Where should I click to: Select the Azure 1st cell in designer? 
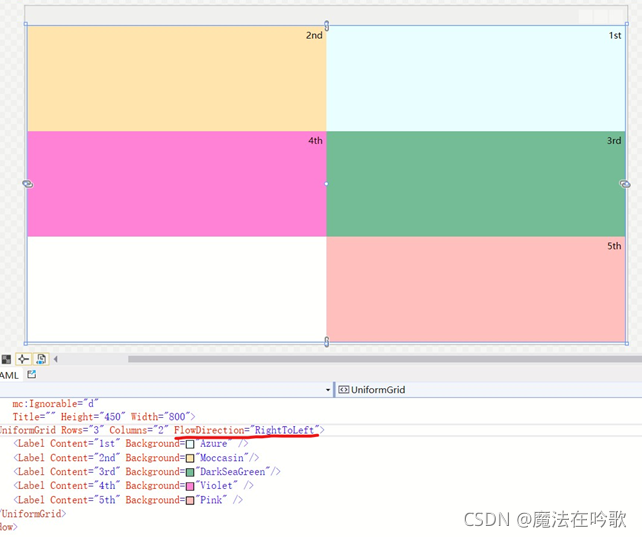point(476,79)
